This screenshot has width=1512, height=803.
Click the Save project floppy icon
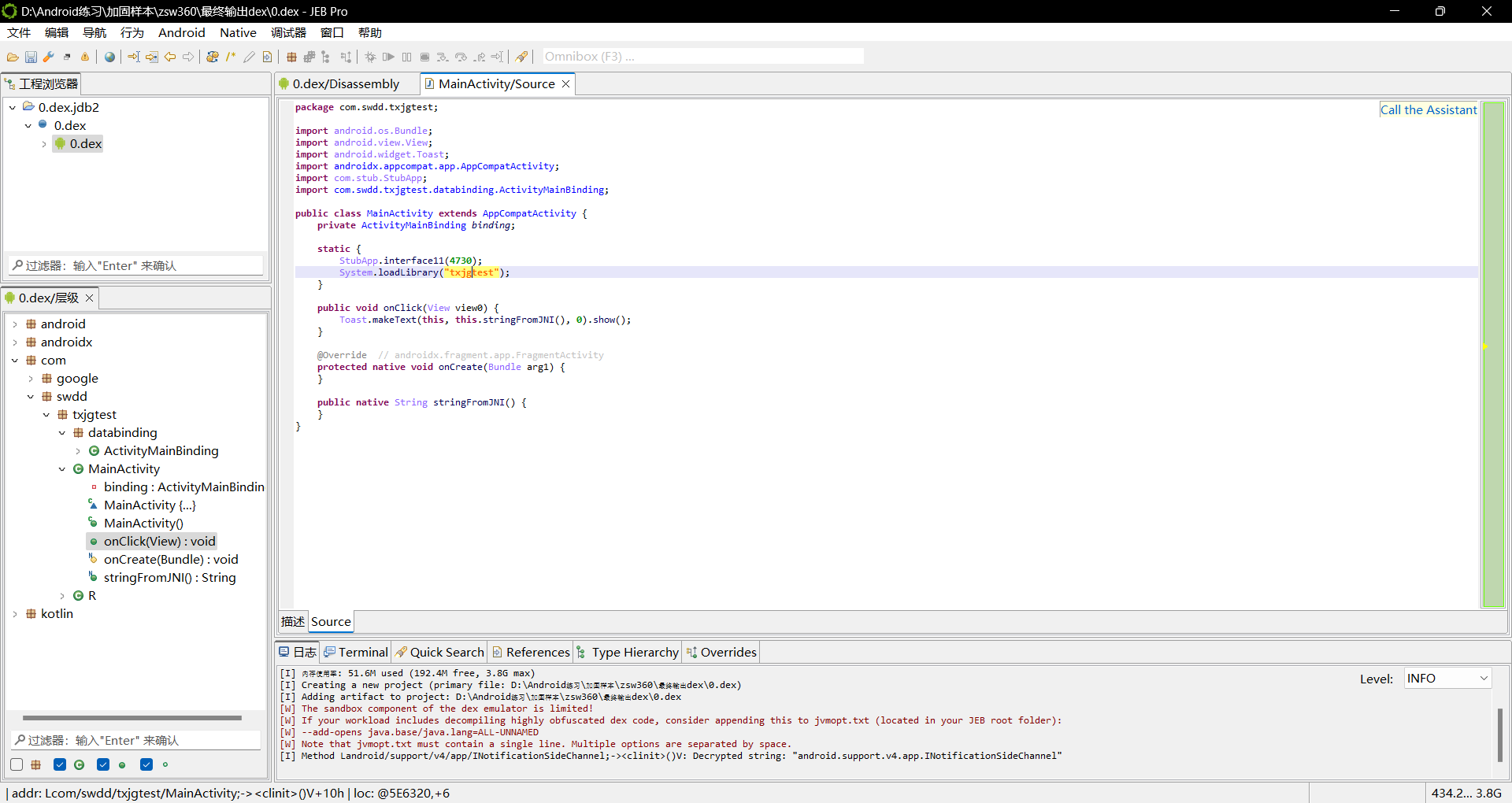pos(31,57)
